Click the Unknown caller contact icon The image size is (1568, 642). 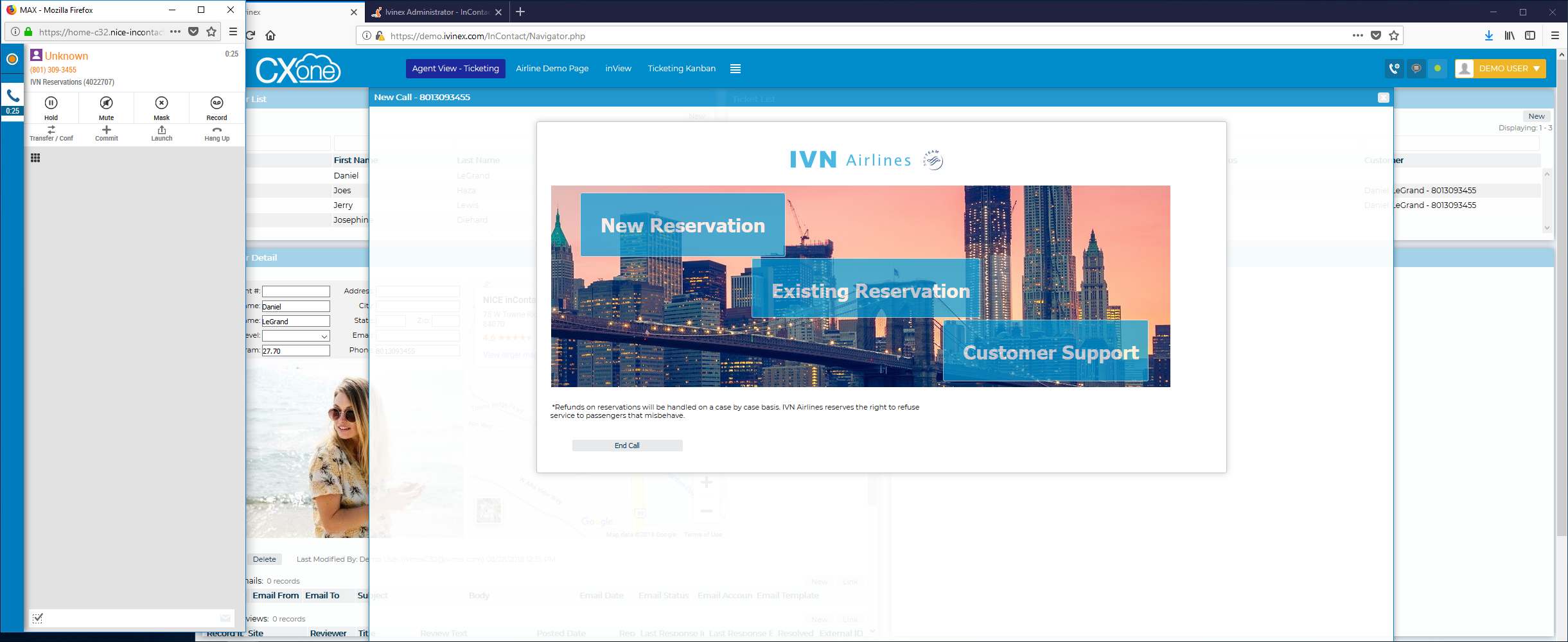36,55
